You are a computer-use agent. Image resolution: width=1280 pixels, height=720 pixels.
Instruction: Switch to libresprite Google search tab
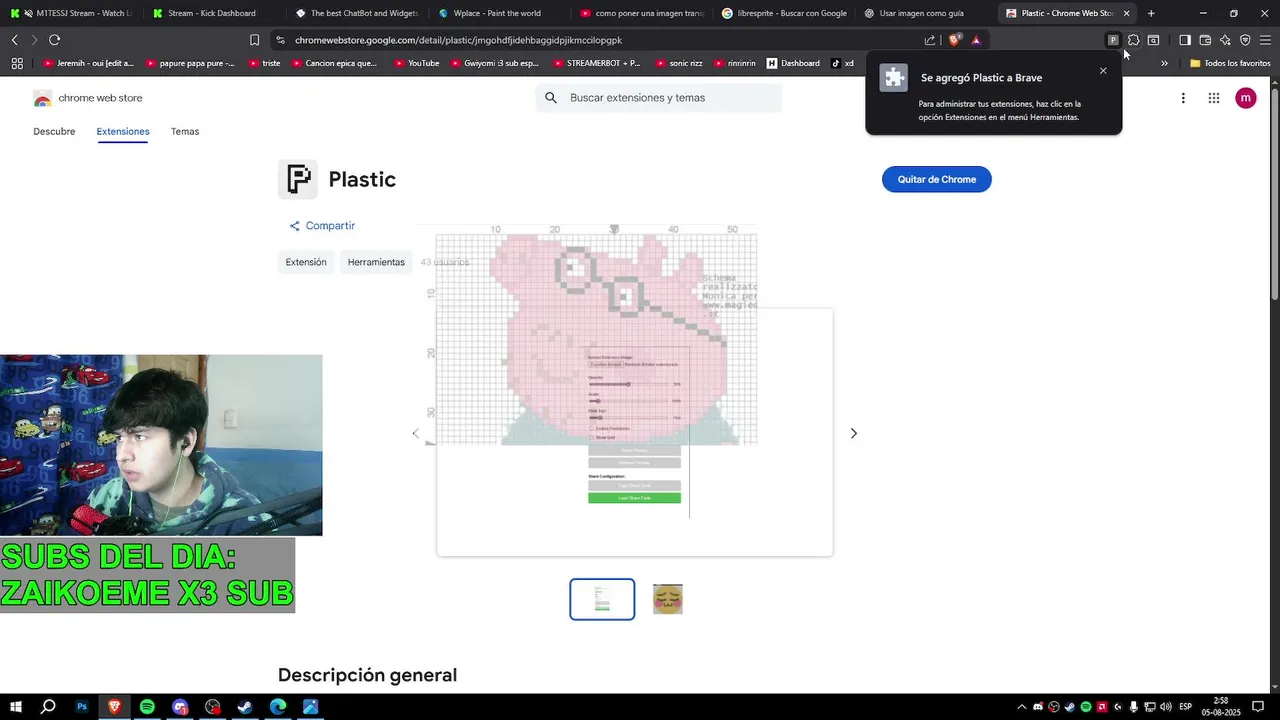tap(783, 13)
